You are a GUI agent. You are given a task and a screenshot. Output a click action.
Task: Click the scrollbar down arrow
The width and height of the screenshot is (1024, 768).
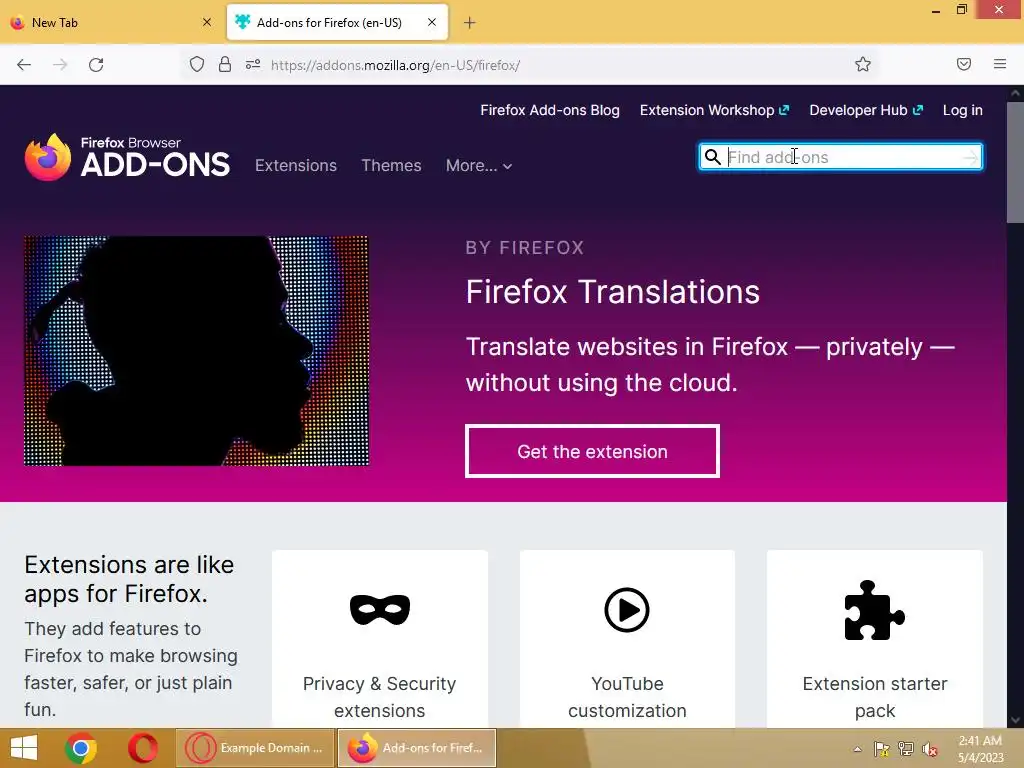(x=1015, y=720)
